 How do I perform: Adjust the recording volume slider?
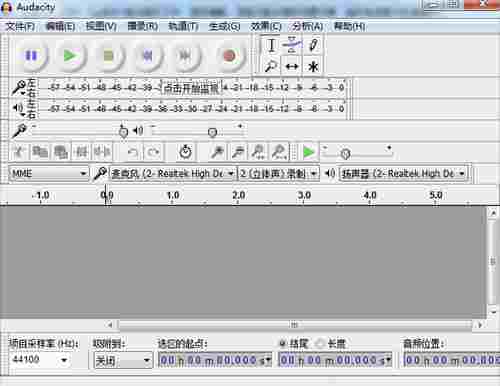click(123, 132)
